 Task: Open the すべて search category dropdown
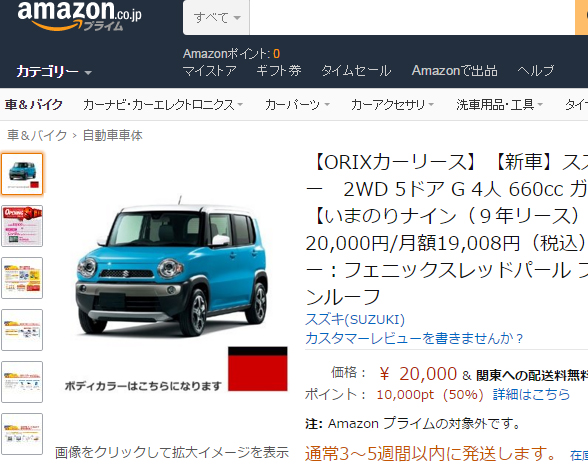tap(216, 18)
